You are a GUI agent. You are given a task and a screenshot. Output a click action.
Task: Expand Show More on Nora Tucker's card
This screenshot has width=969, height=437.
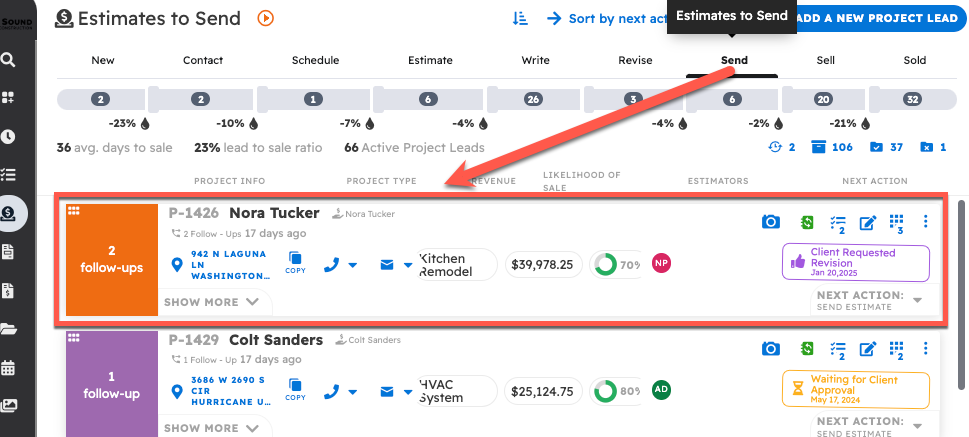pyautogui.click(x=211, y=301)
